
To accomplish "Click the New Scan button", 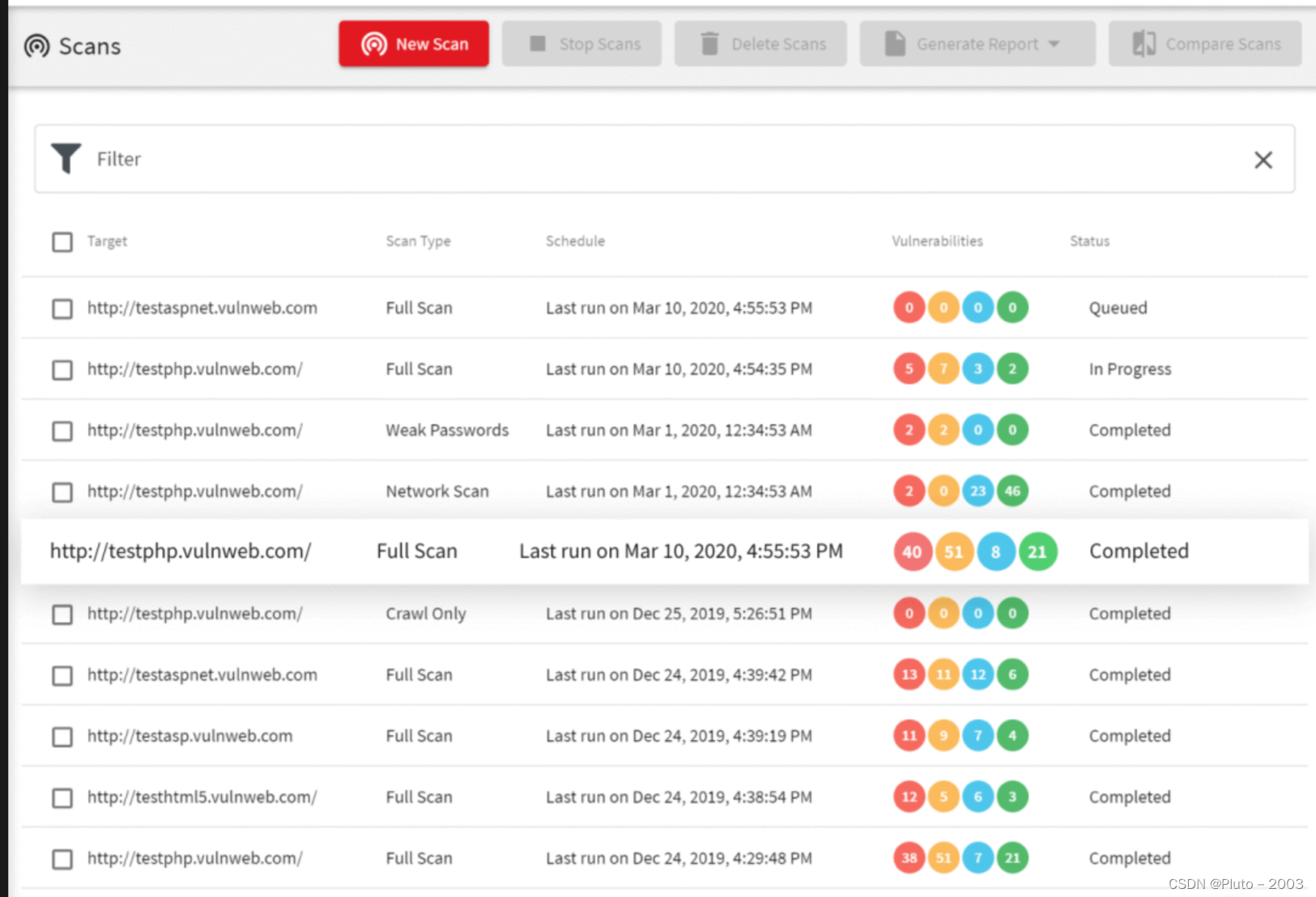I will click(414, 44).
